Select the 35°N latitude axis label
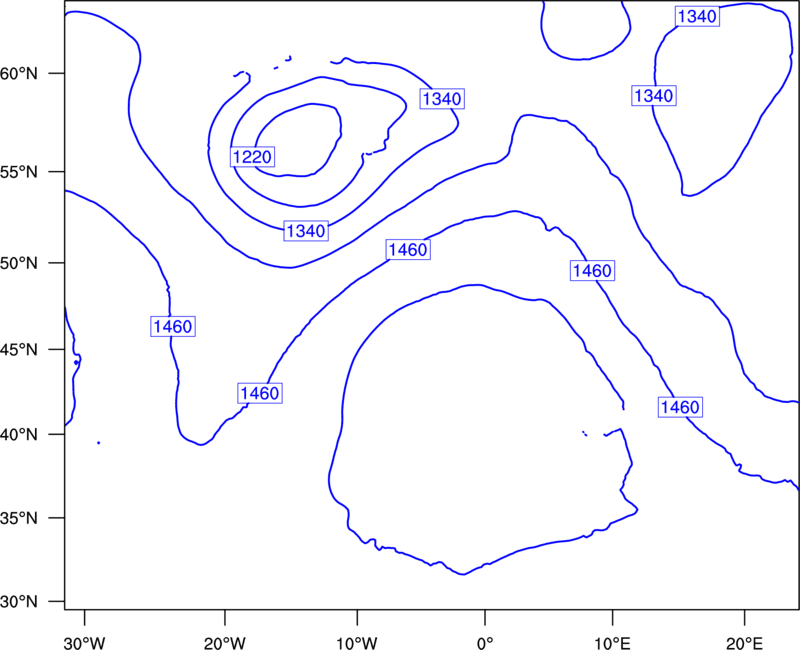This screenshot has width=800, height=650. [x=19, y=518]
